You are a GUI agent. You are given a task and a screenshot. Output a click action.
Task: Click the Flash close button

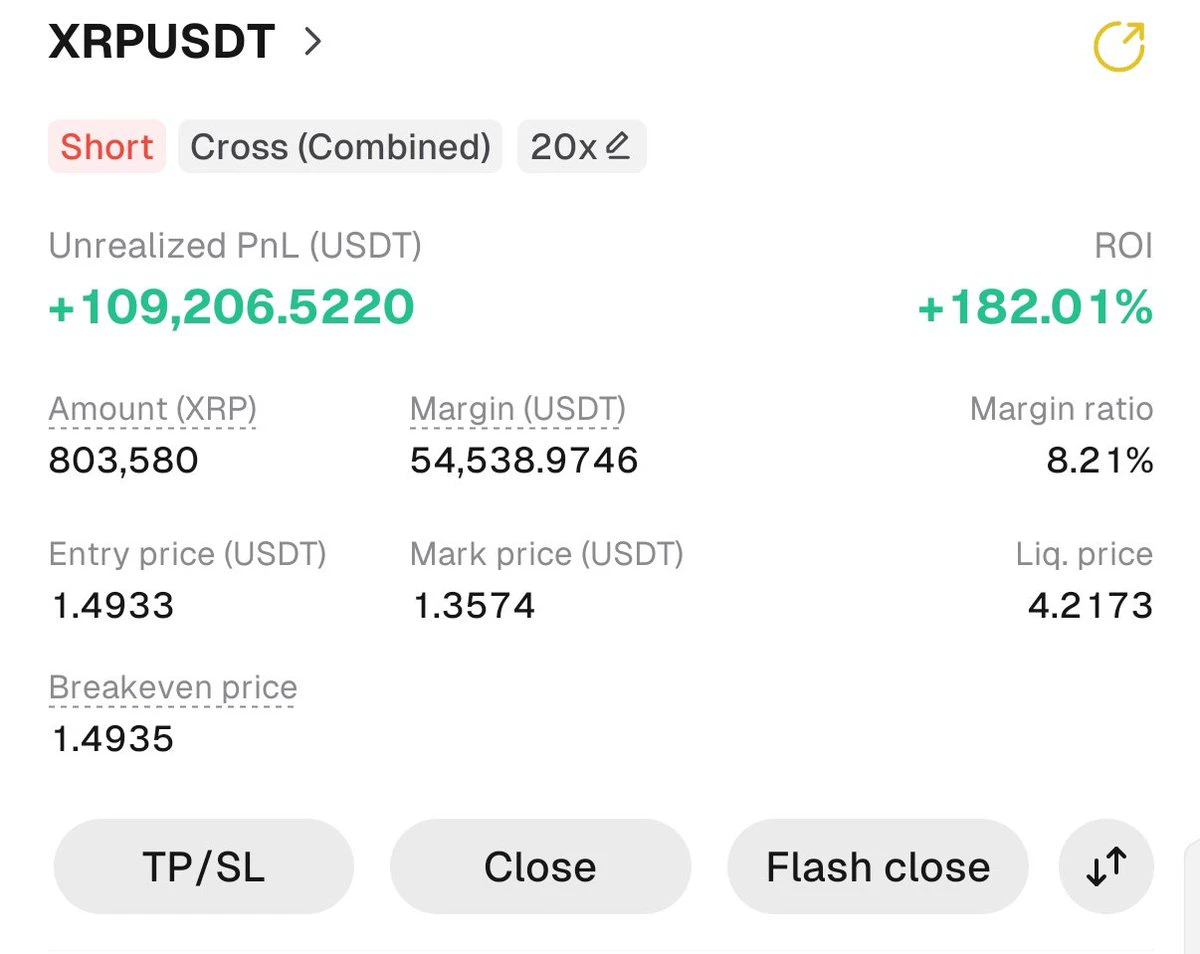(x=878, y=867)
